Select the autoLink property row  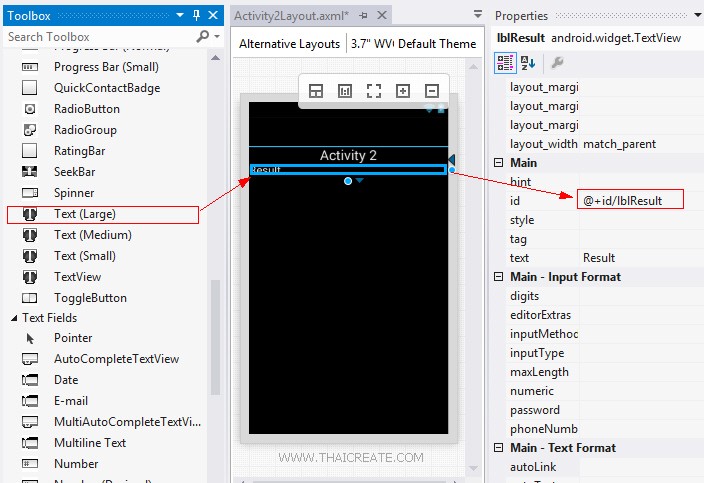coord(604,467)
